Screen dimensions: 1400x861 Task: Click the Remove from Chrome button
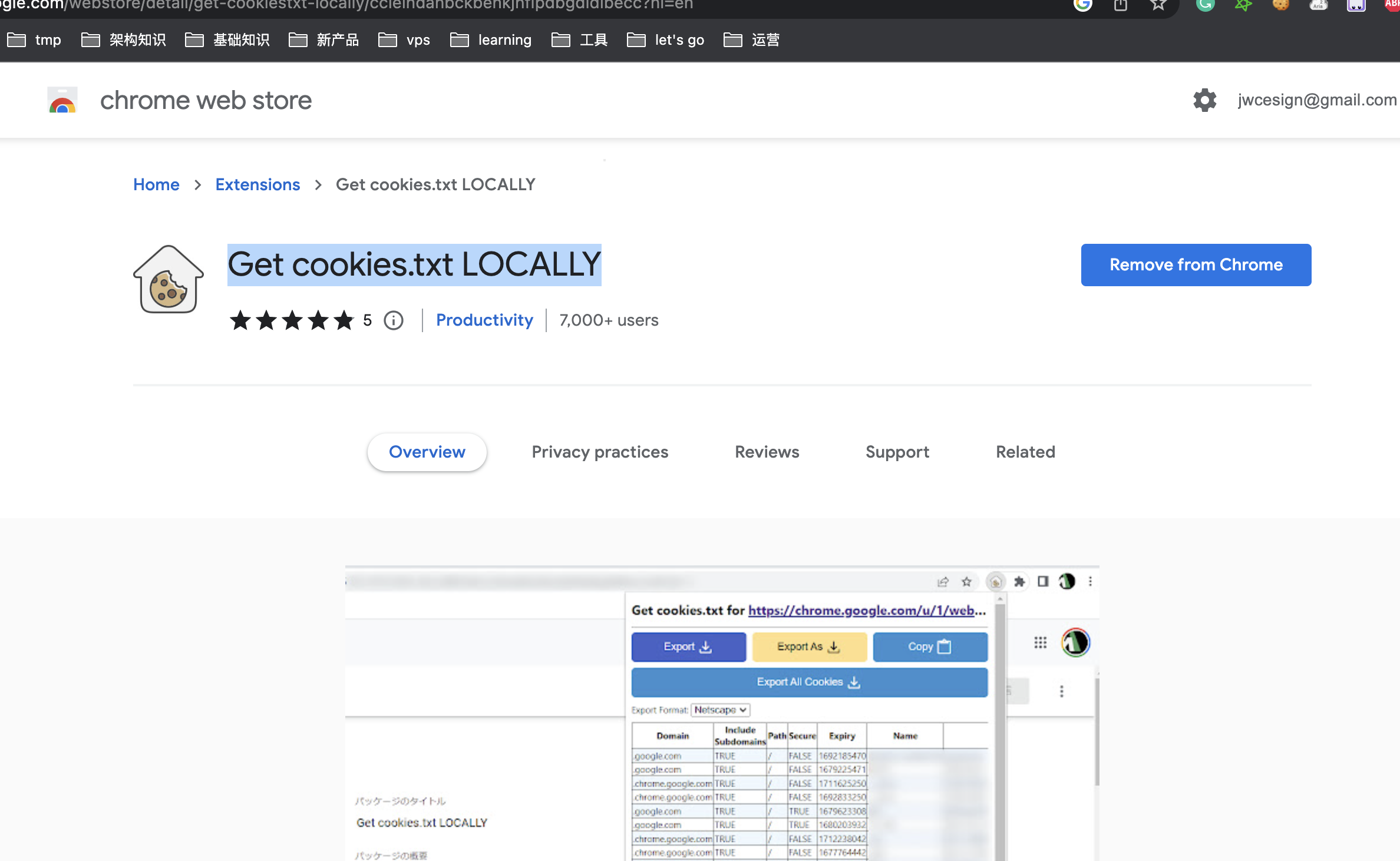tap(1196, 265)
